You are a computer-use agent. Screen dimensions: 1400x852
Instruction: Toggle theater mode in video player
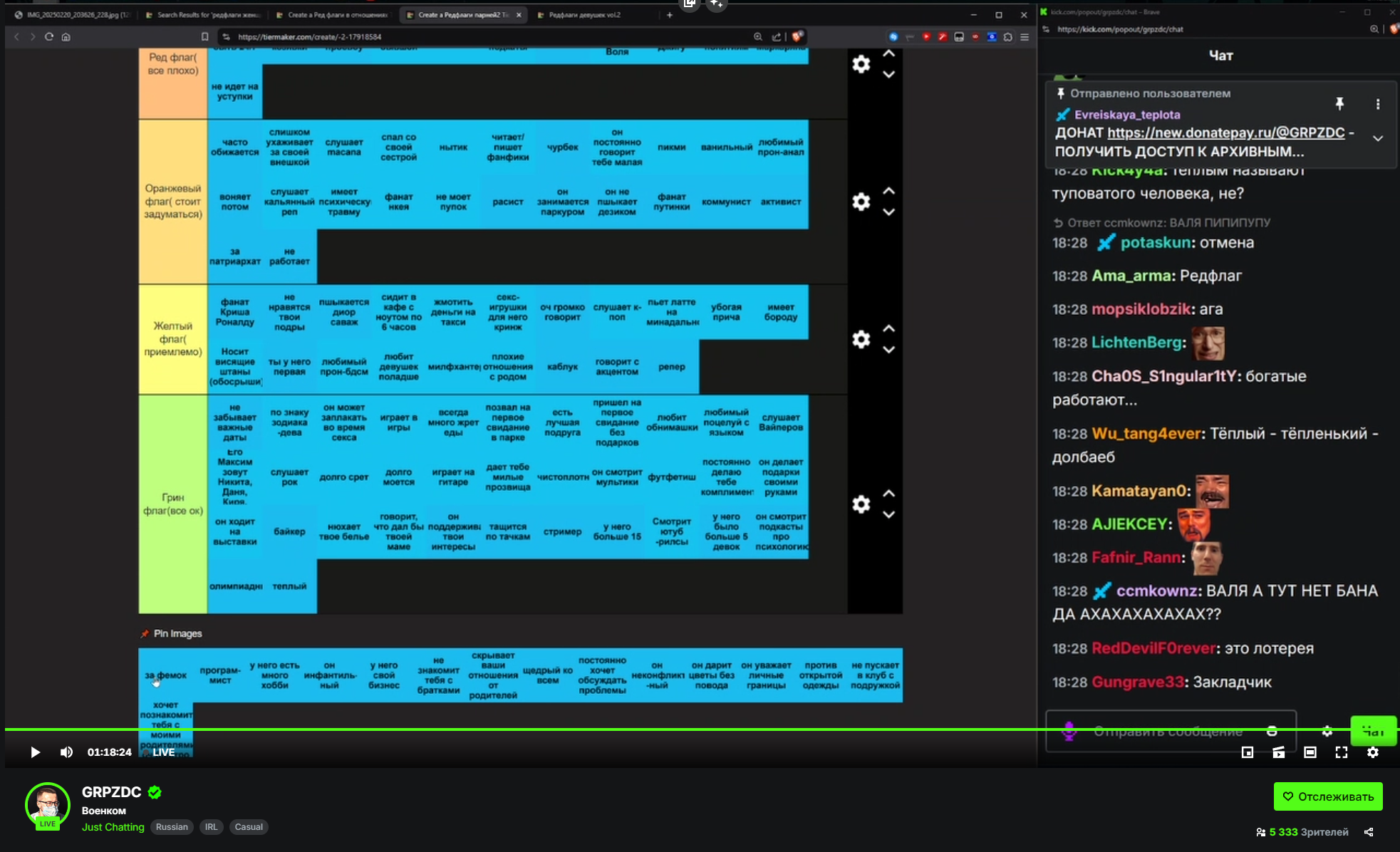click(1310, 752)
